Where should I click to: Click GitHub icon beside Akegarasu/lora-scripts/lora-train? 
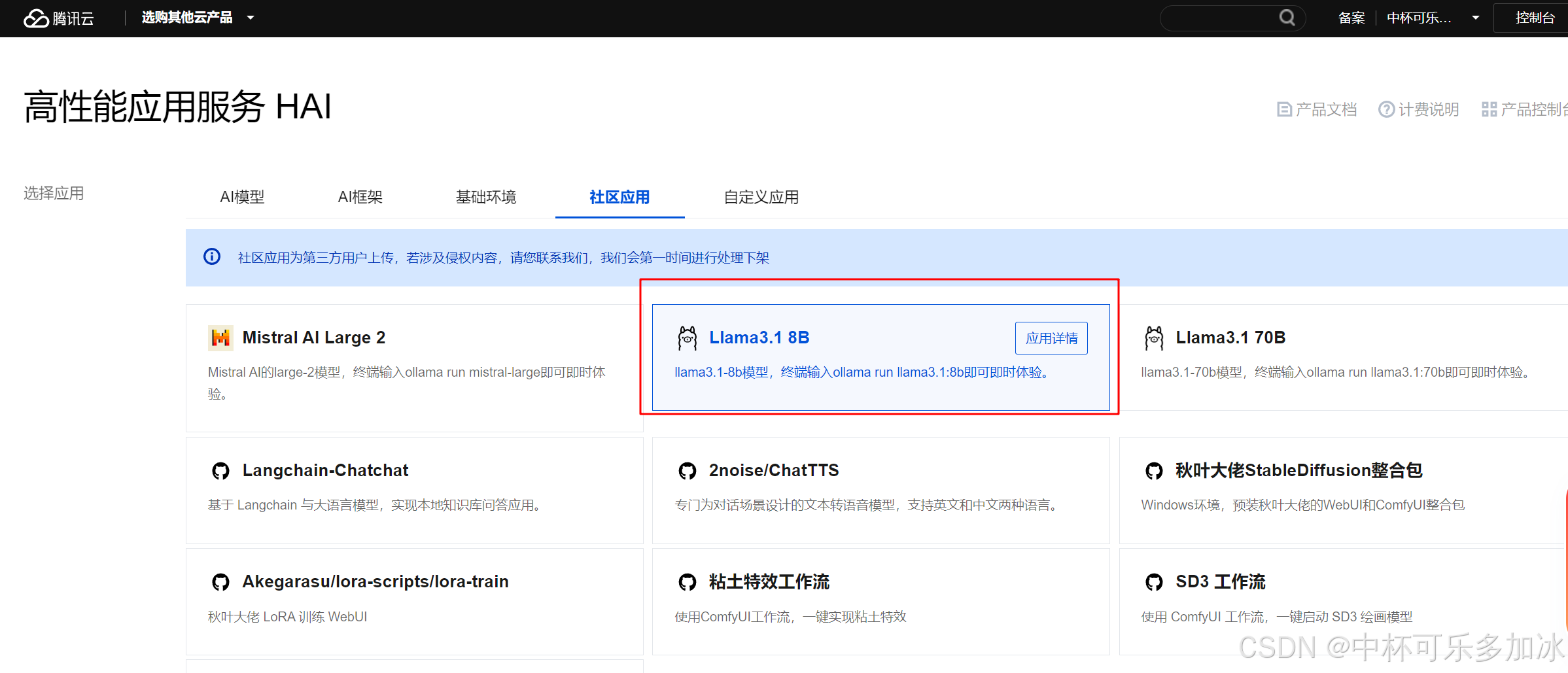pos(220,582)
